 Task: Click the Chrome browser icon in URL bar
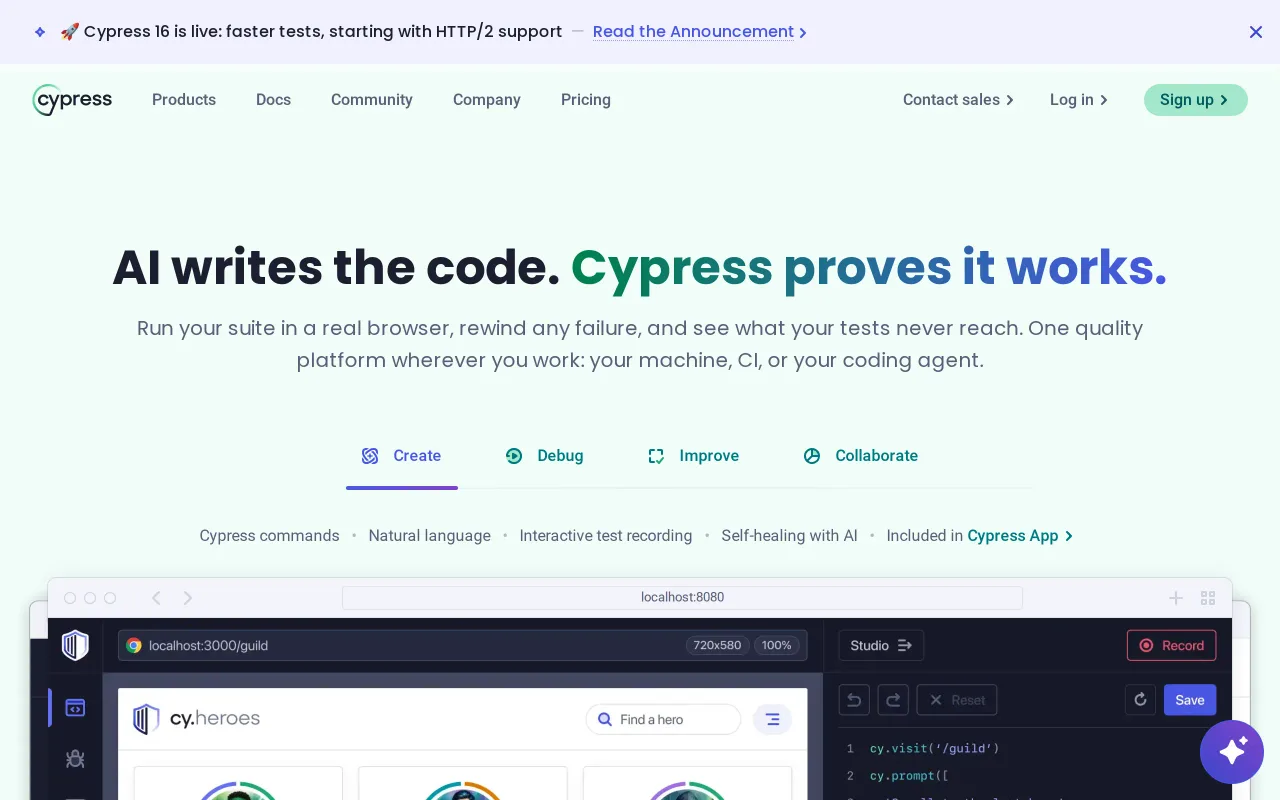coord(134,646)
